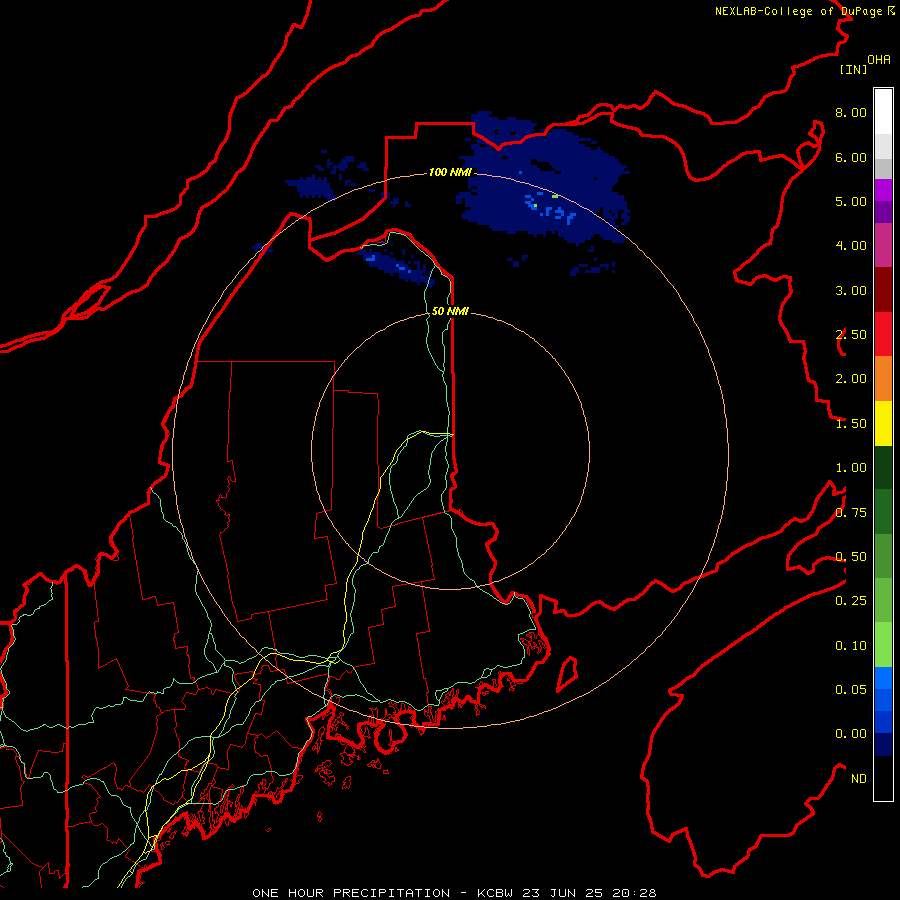Click the 100 NMI range ring label
The width and height of the screenshot is (900, 900).
(450, 172)
